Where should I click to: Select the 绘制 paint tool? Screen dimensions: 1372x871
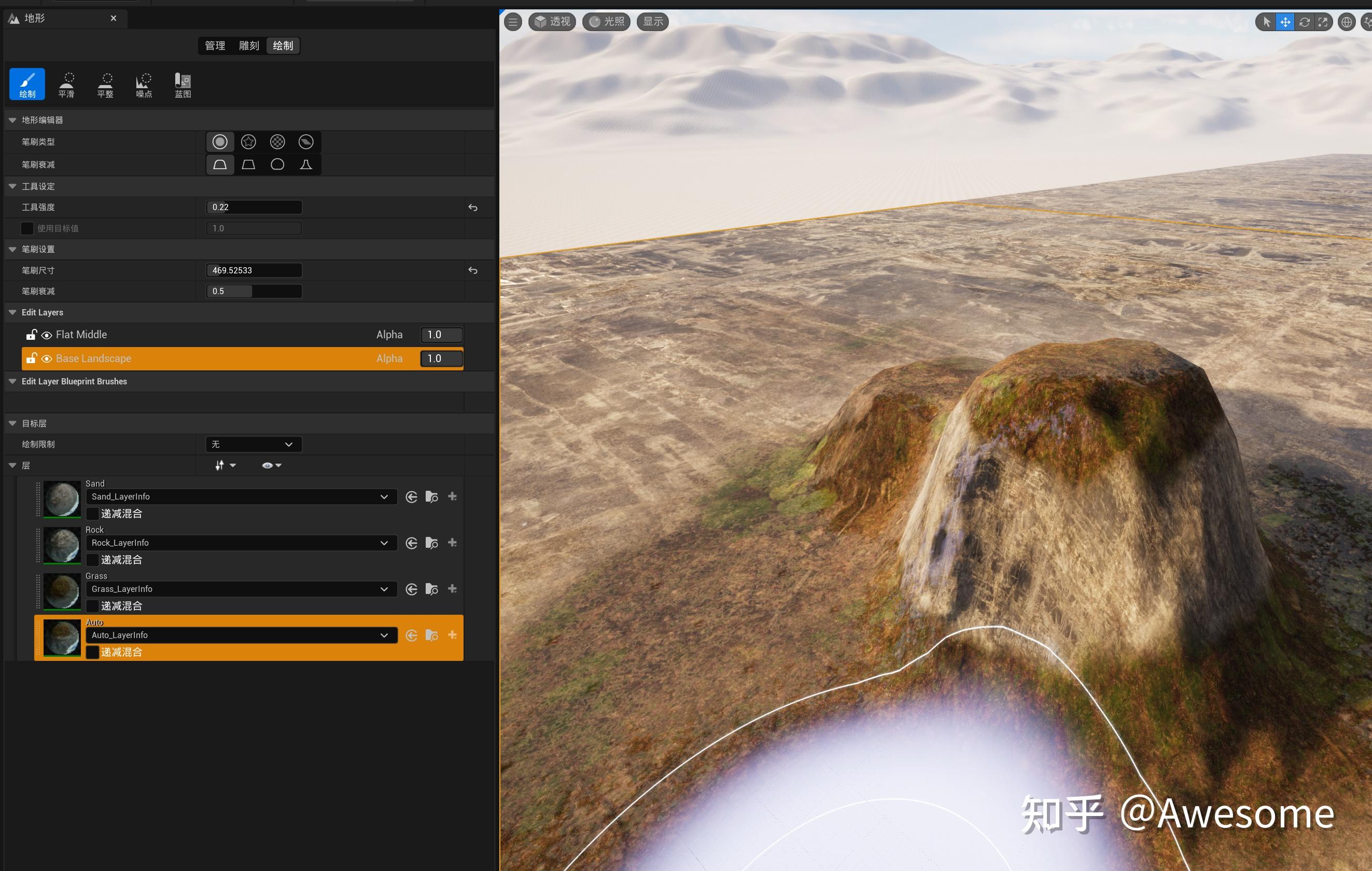click(x=27, y=84)
